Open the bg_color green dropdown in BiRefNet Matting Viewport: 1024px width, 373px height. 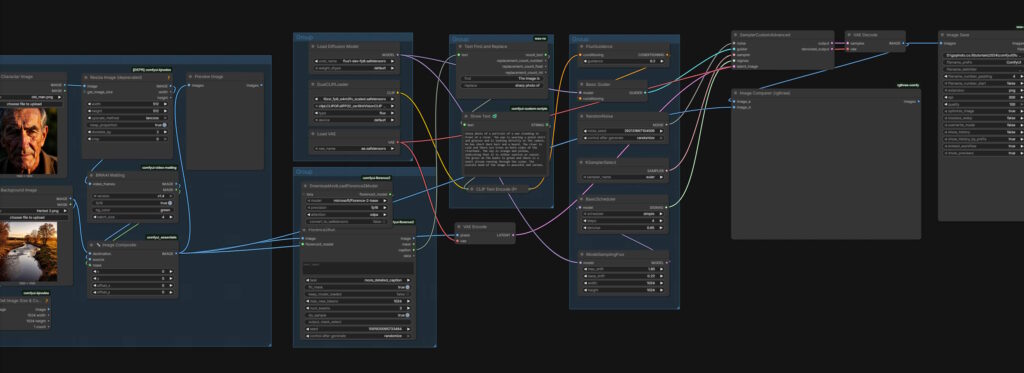tap(133, 210)
